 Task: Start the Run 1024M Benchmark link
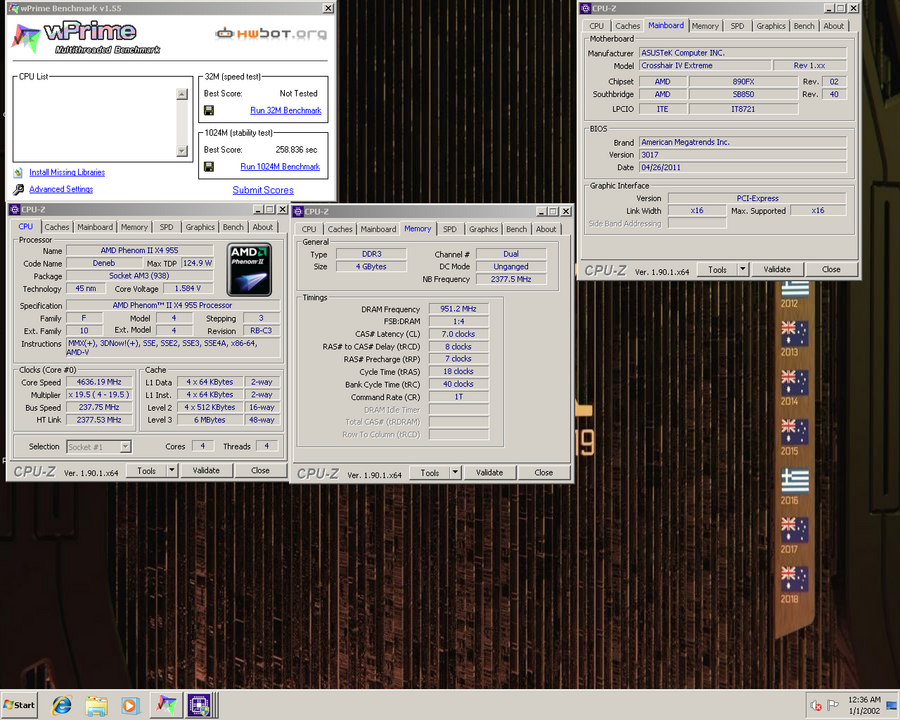[x=280, y=167]
